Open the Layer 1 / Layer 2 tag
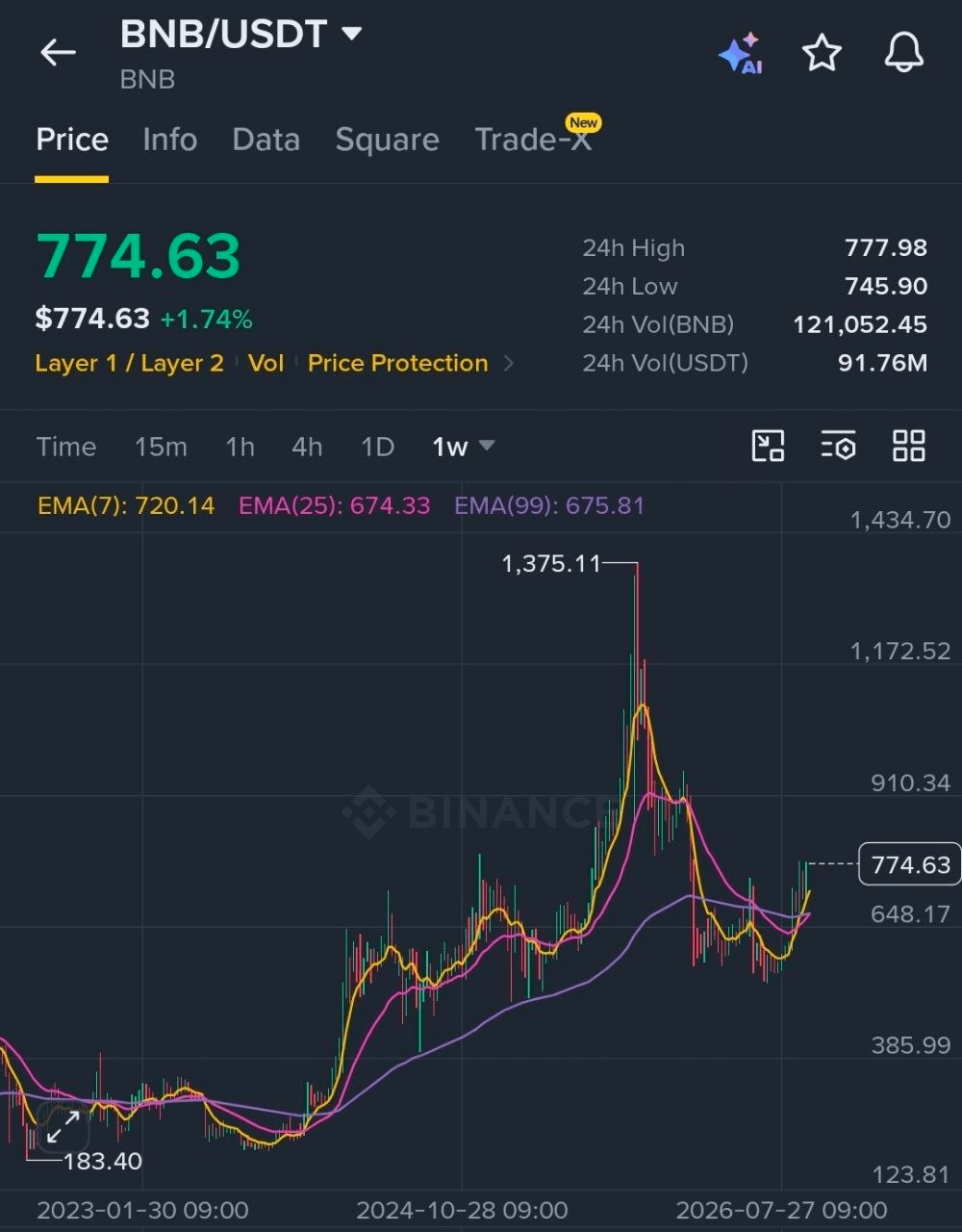The image size is (962, 1232). [130, 363]
